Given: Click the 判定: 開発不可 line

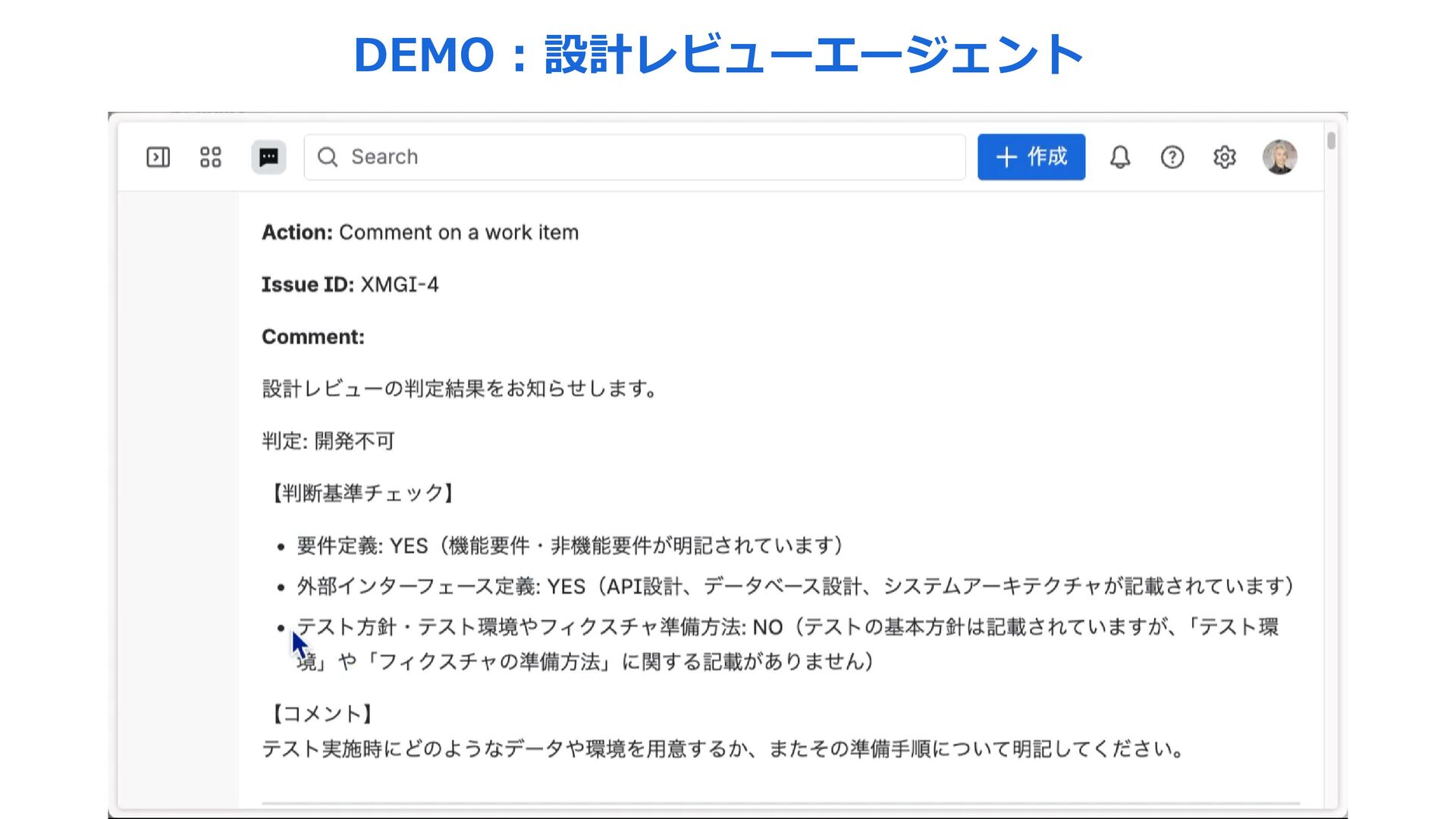Looking at the screenshot, I should (x=328, y=441).
